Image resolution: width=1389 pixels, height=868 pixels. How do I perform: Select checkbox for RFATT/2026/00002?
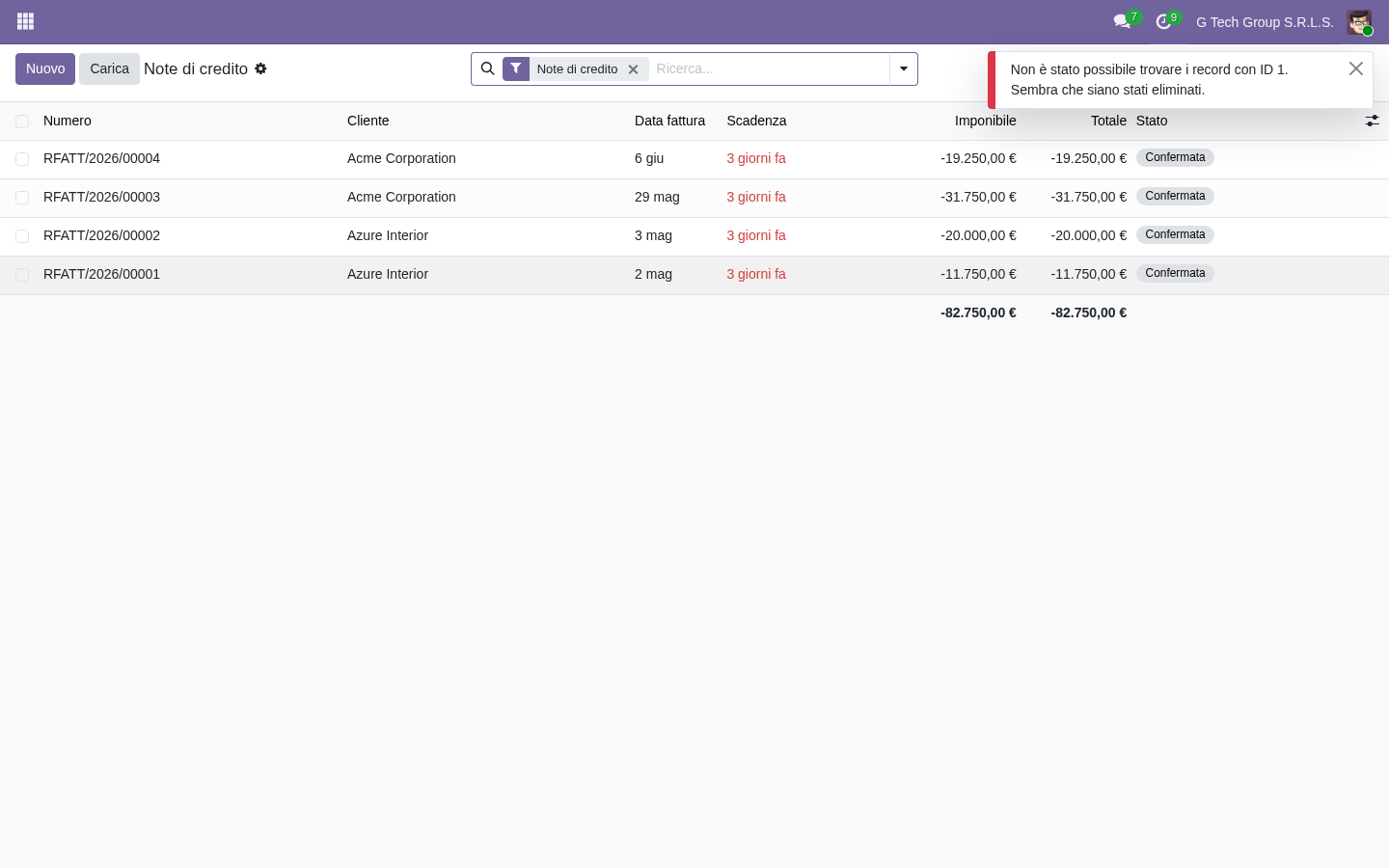pos(22,236)
